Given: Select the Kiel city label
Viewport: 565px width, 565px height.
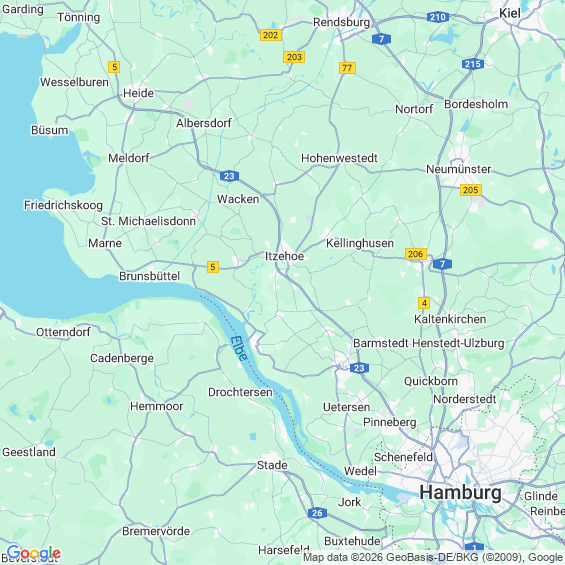Looking at the screenshot, I should point(510,13).
